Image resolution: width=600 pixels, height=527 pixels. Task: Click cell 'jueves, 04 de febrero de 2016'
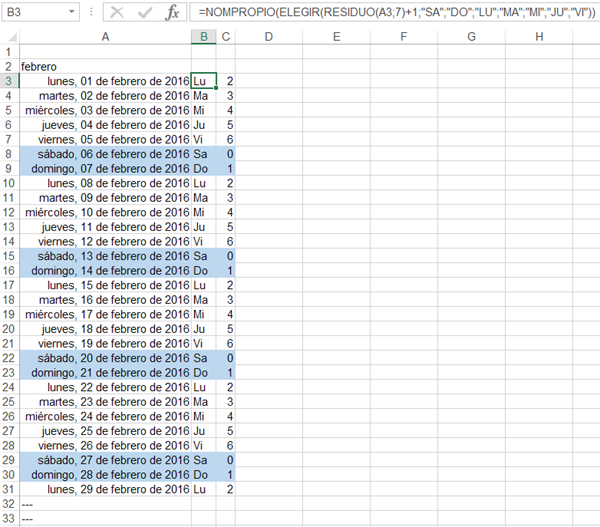(x=105, y=125)
